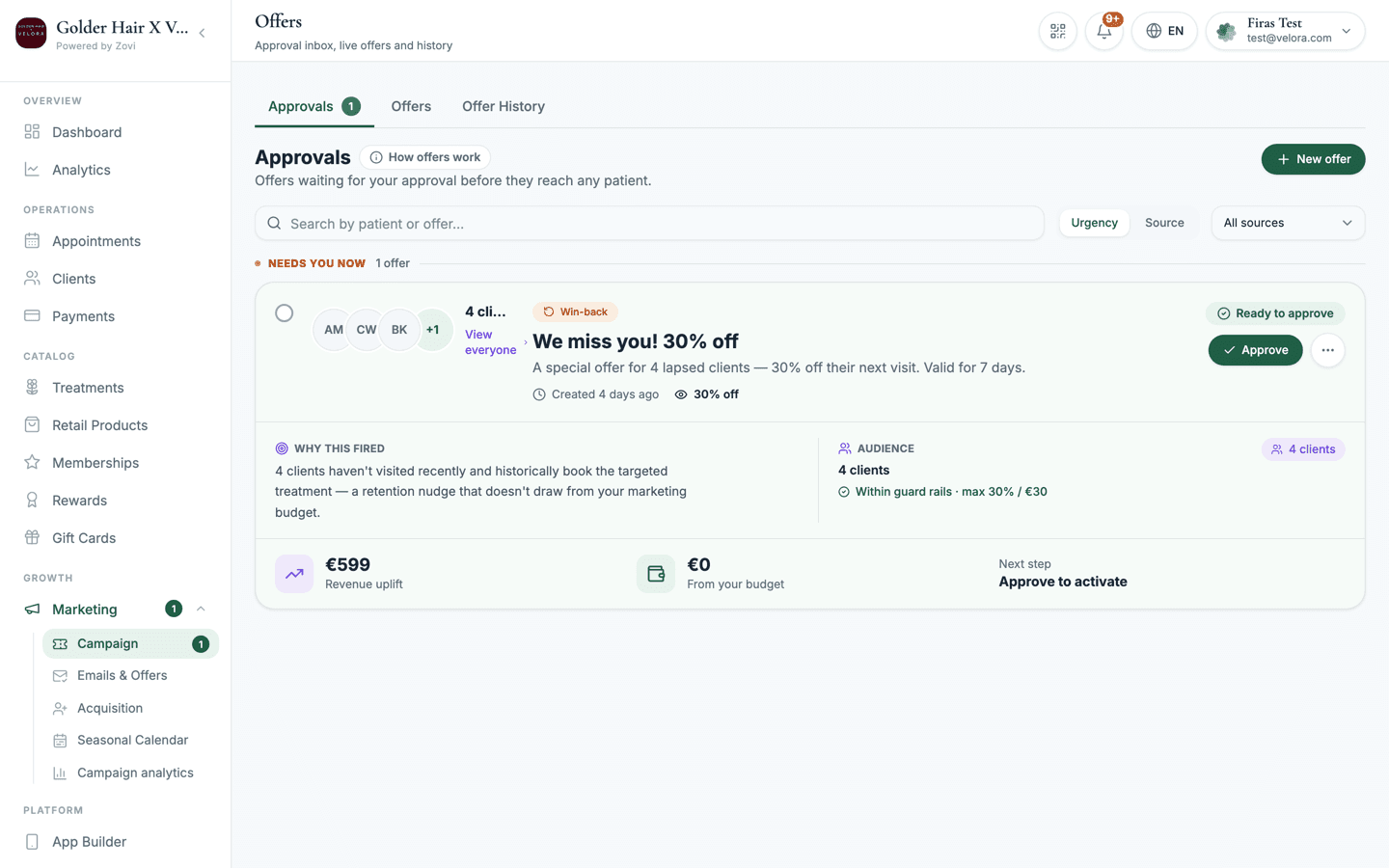1389x868 pixels.
Task: Click the Campaign analytics bar chart icon
Action: click(x=60, y=773)
